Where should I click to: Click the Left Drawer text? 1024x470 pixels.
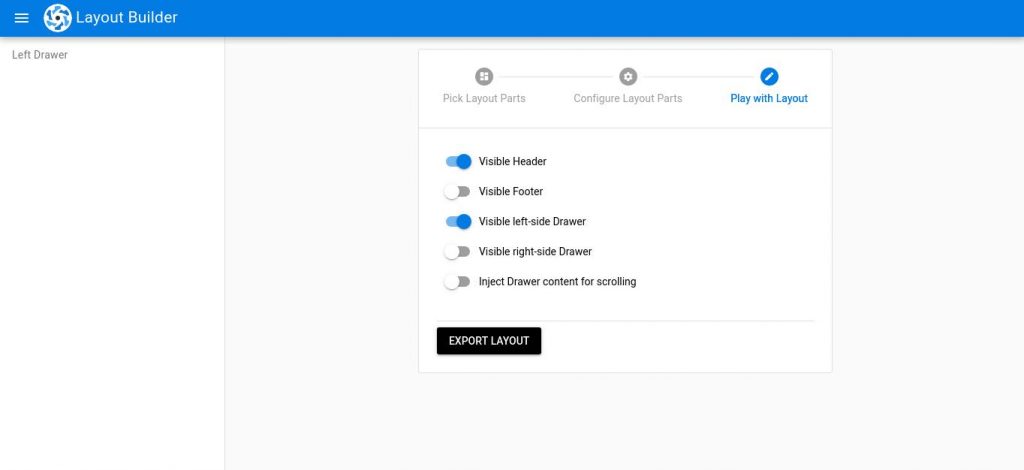coord(40,55)
